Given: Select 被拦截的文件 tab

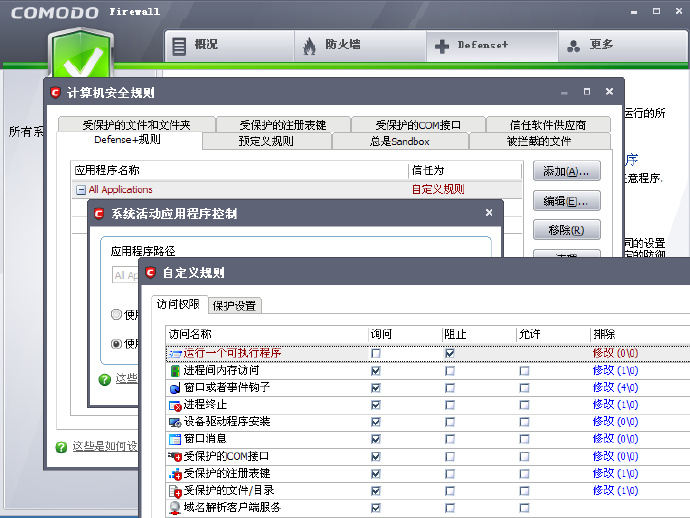Looking at the screenshot, I should click(x=539, y=141).
